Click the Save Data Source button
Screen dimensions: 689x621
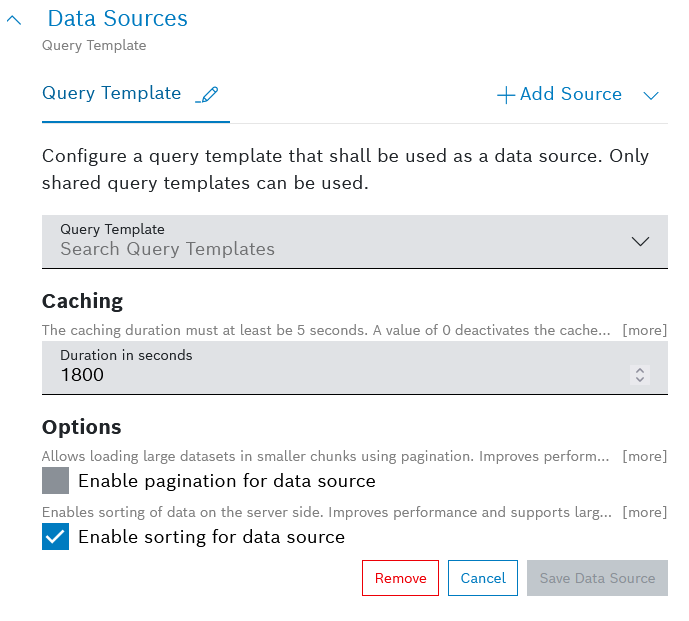(x=597, y=578)
